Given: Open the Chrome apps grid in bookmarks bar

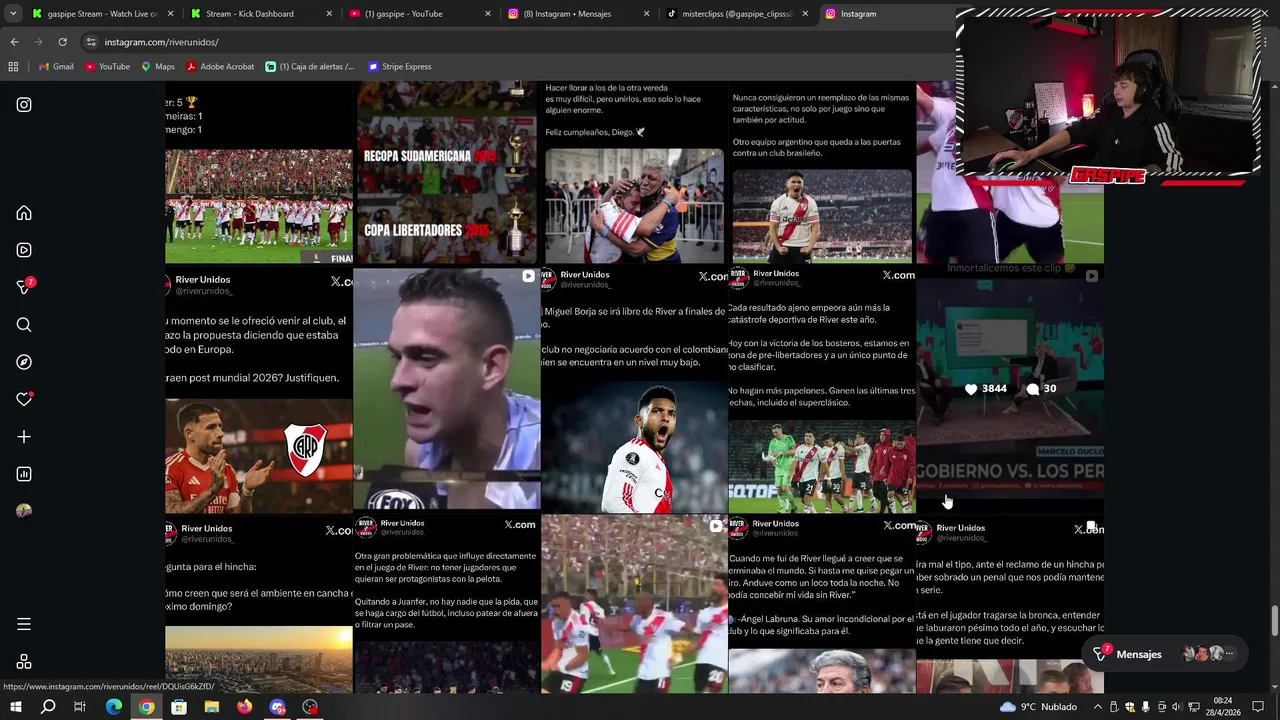Looking at the screenshot, I should pos(13,66).
